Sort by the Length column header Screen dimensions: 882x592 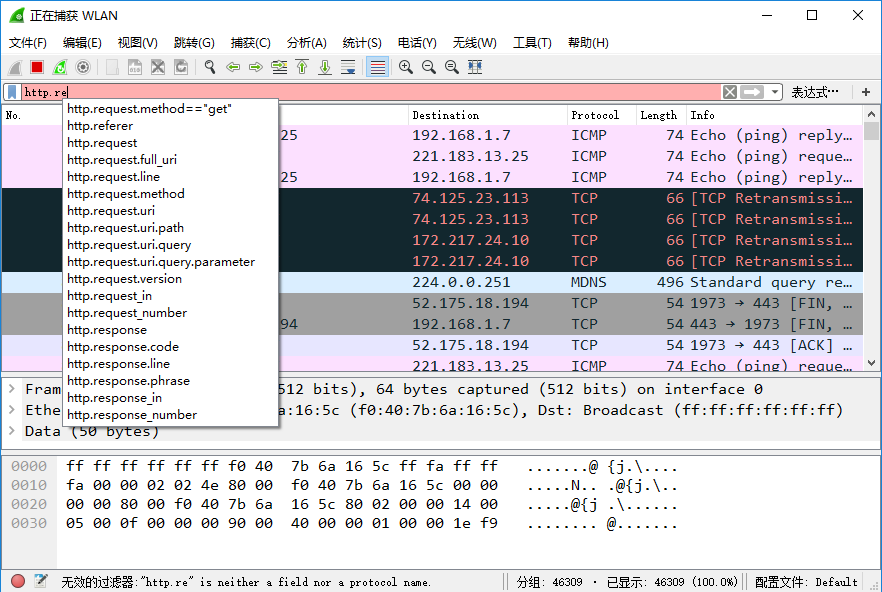661,115
